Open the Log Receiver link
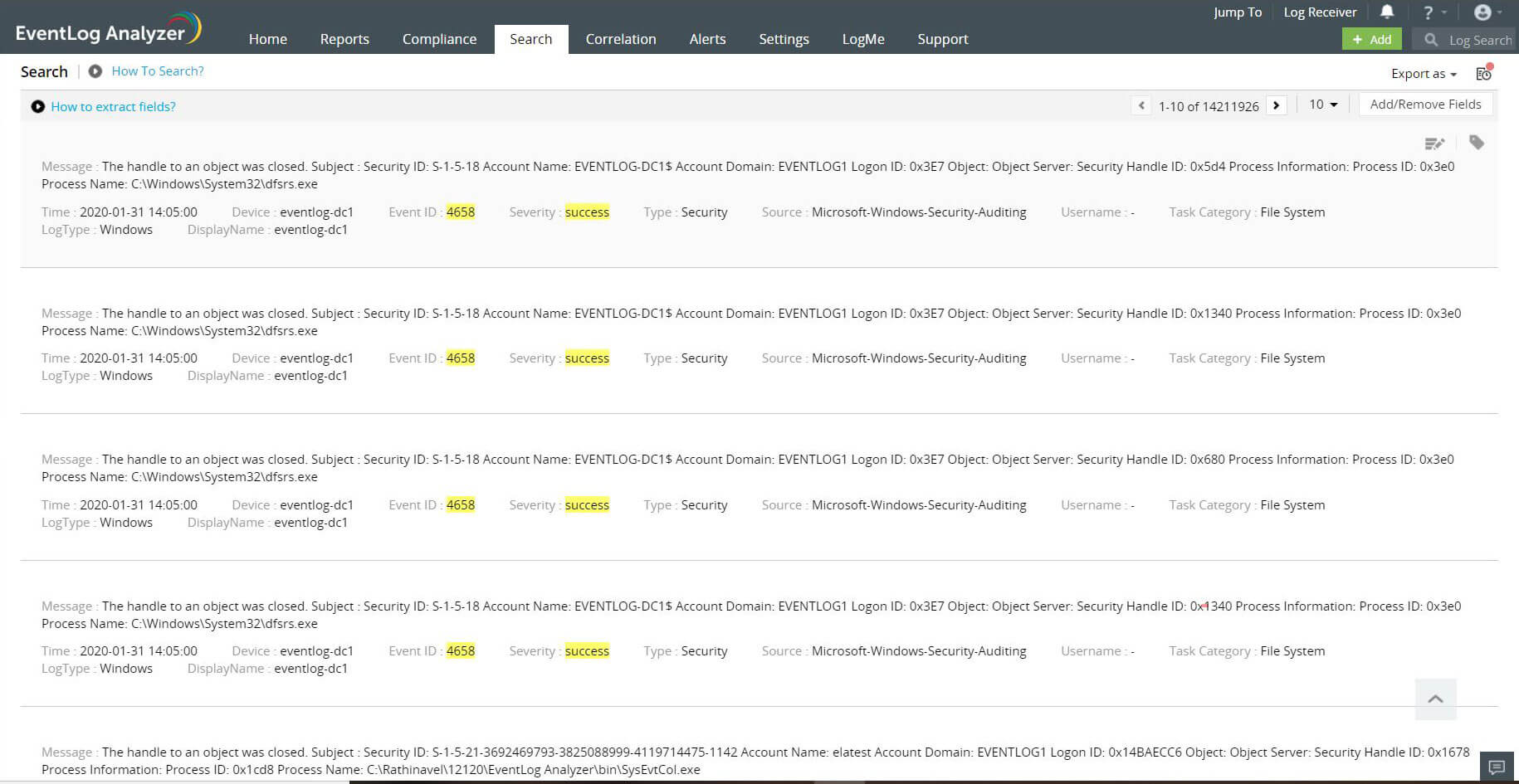 (1320, 12)
